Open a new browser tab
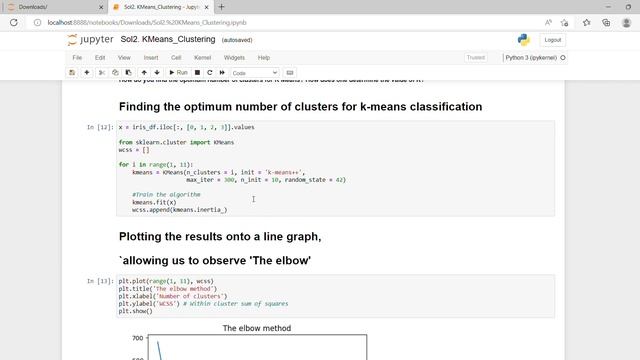 (221, 7)
